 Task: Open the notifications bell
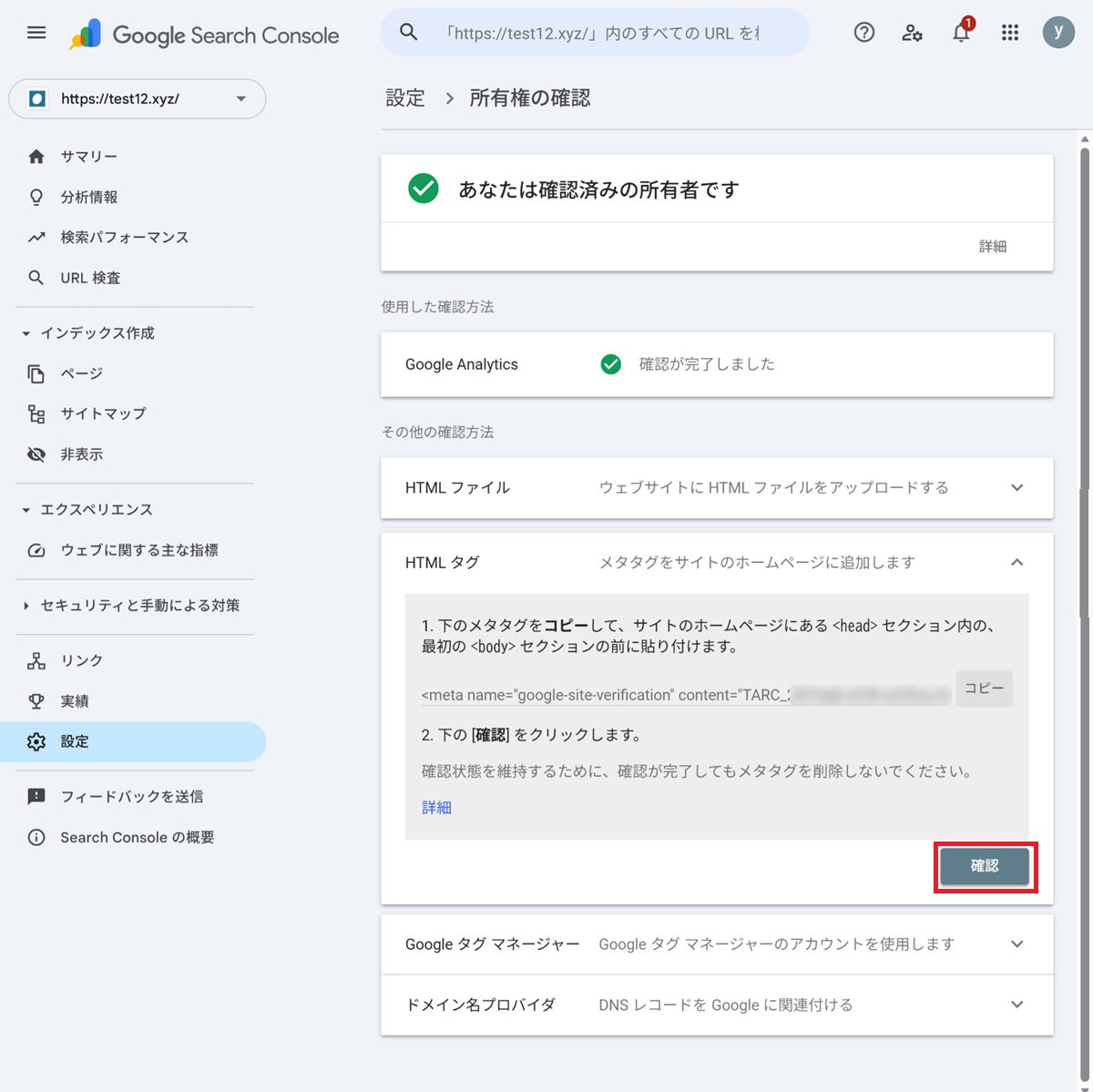pos(961,33)
